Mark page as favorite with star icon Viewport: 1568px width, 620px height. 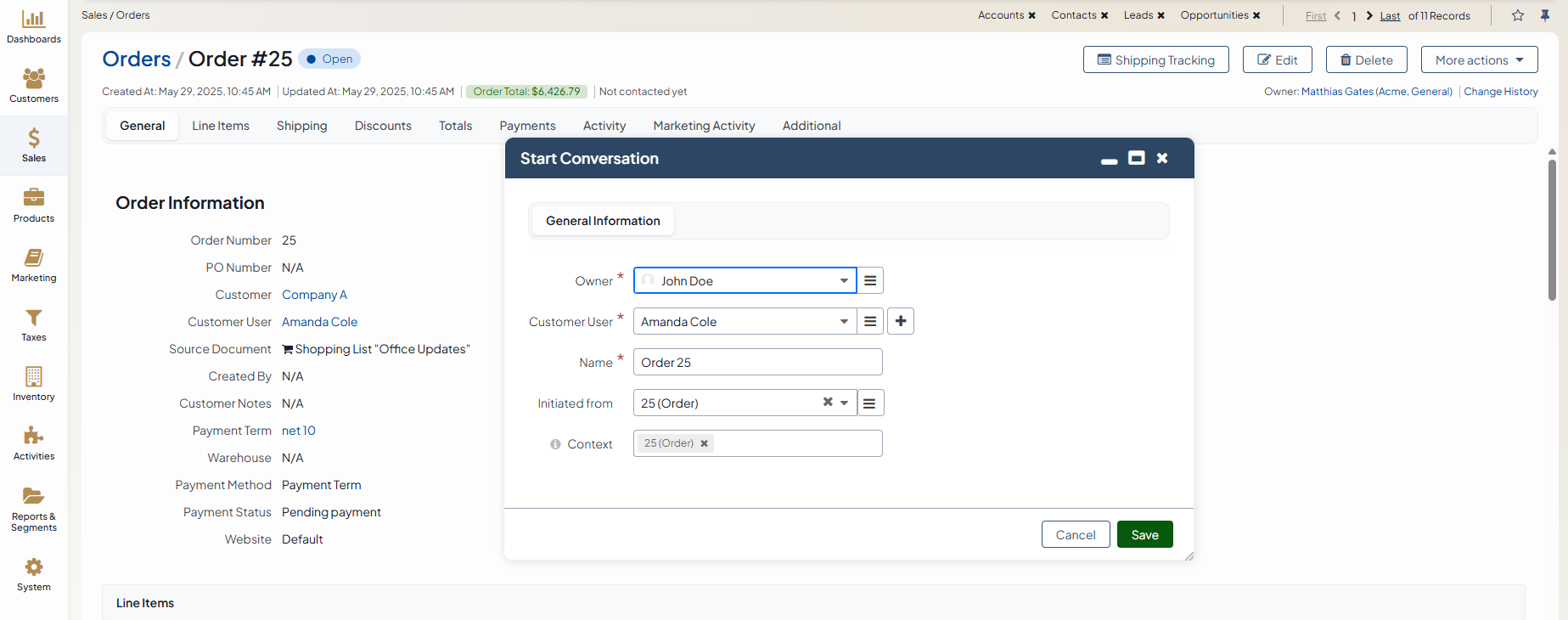[x=1517, y=15]
